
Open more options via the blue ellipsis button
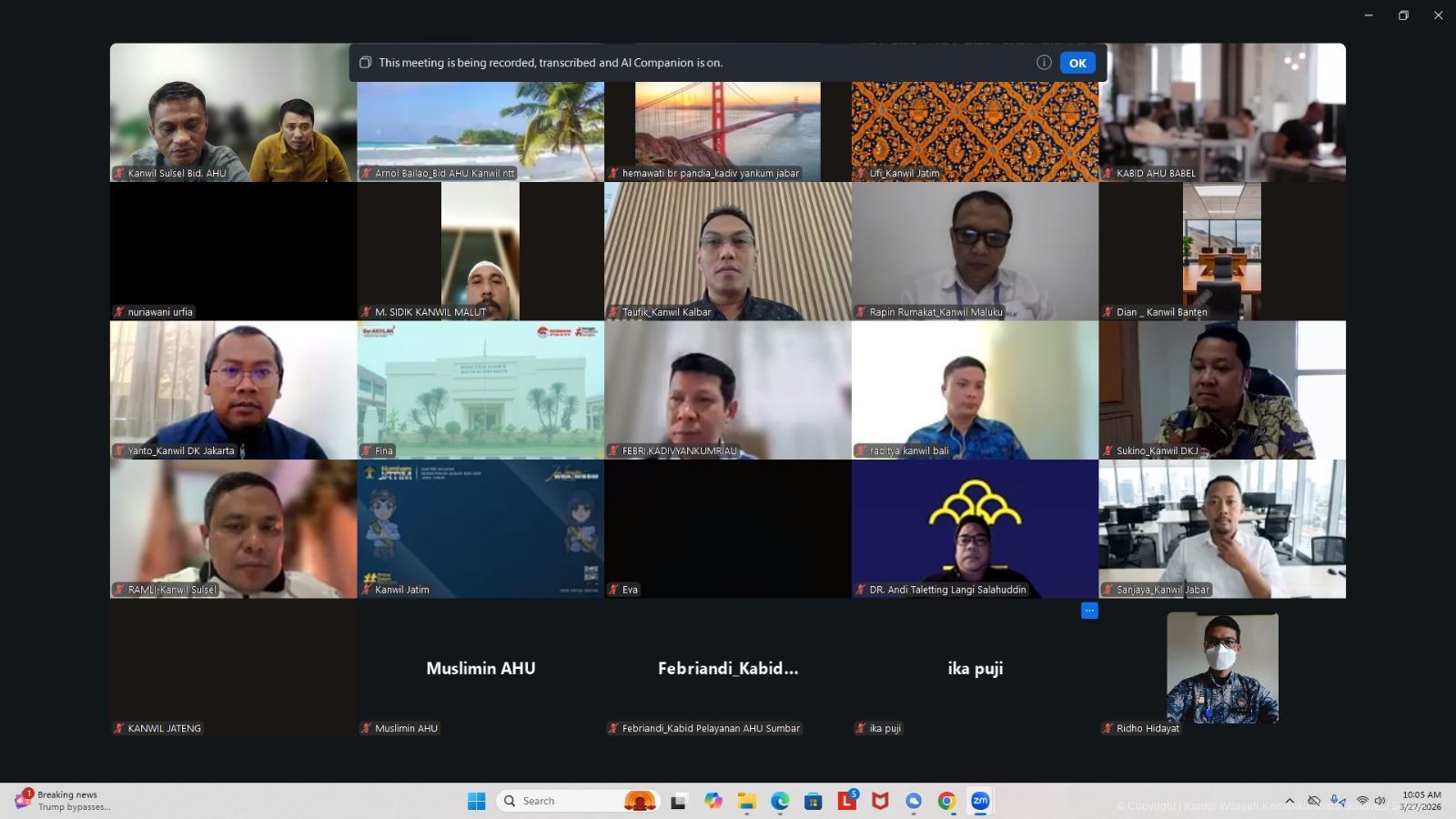(1089, 610)
